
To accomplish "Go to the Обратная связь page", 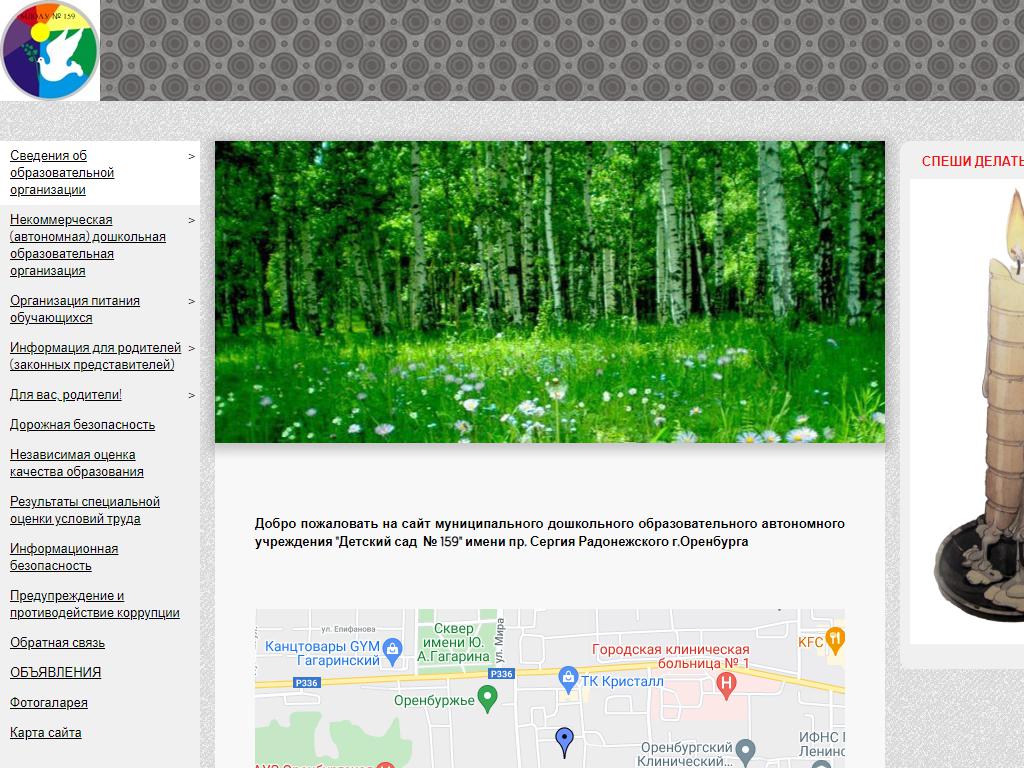I will point(57,643).
